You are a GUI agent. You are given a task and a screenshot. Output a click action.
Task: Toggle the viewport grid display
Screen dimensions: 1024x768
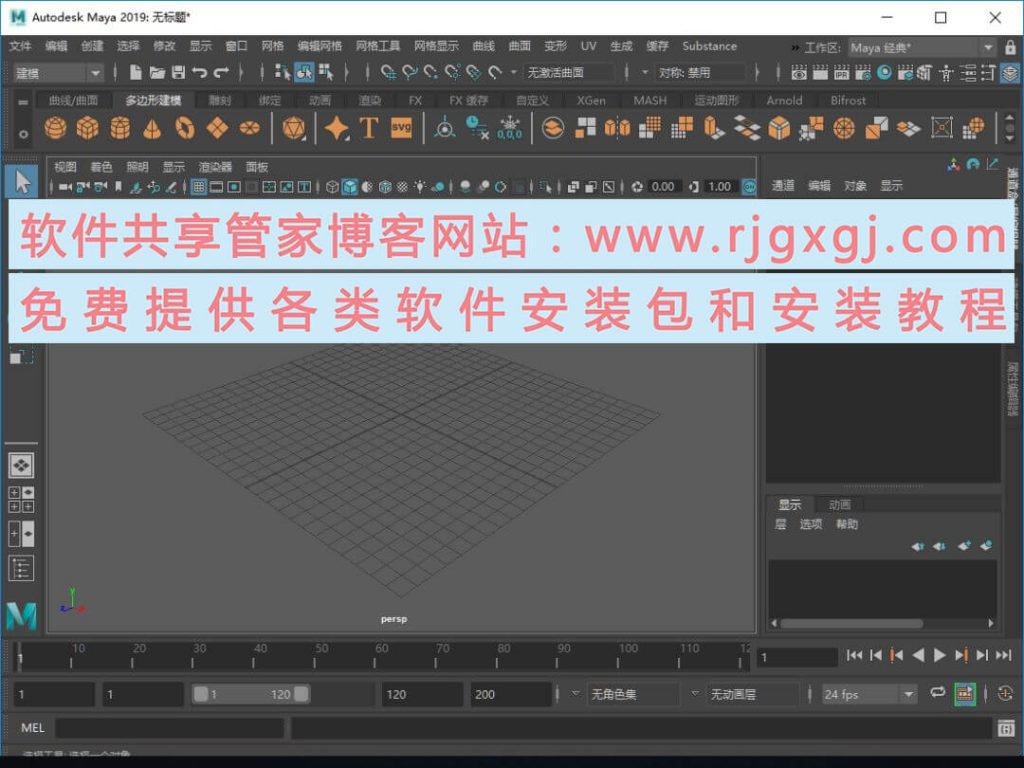pos(199,187)
